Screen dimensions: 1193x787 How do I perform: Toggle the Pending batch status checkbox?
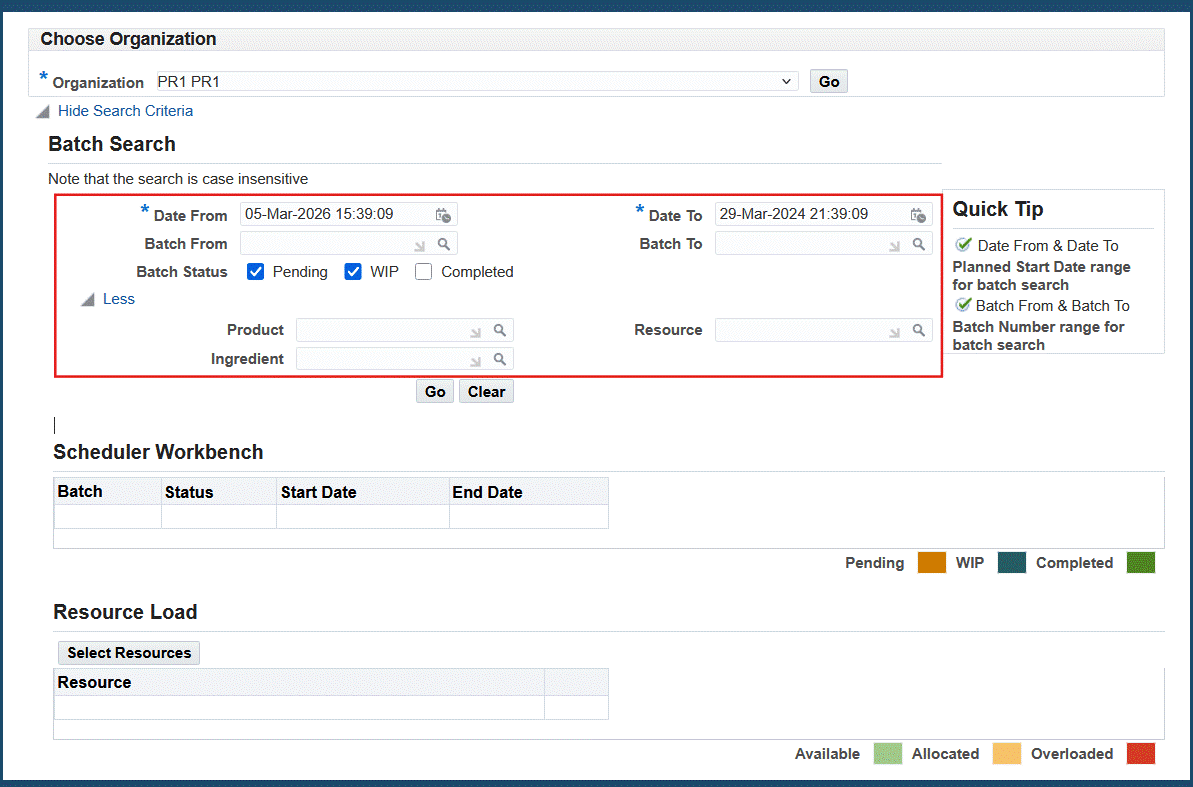point(256,272)
